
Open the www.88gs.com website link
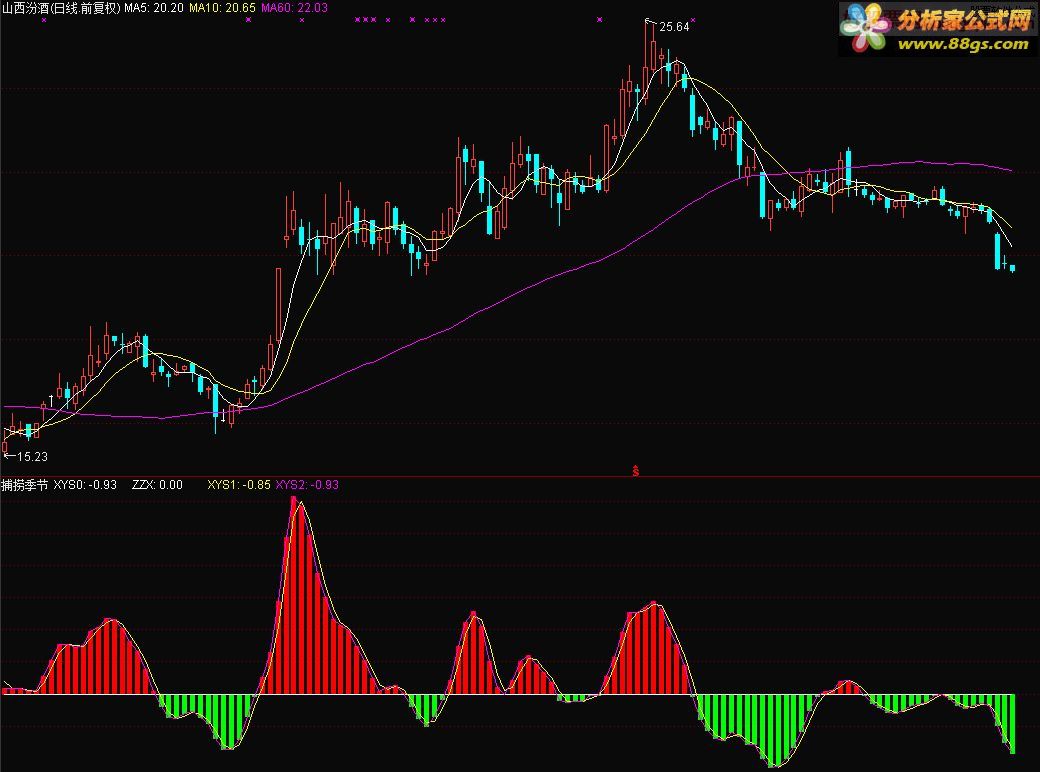(x=963, y=44)
